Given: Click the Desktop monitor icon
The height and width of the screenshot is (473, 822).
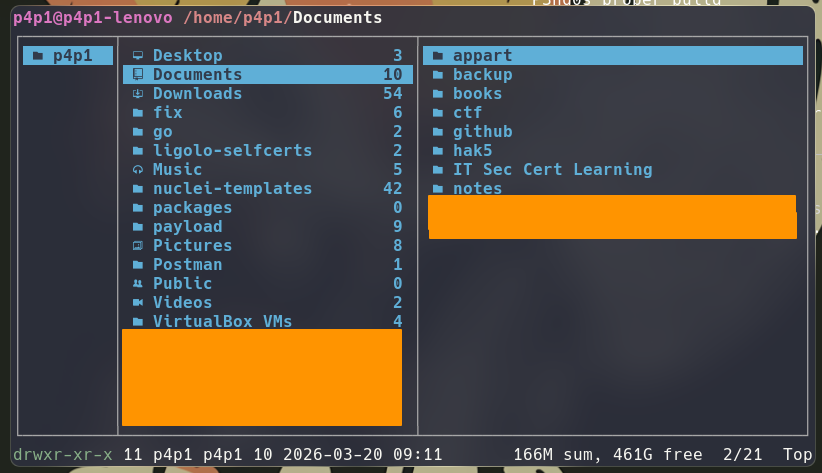Looking at the screenshot, I should (138, 56).
